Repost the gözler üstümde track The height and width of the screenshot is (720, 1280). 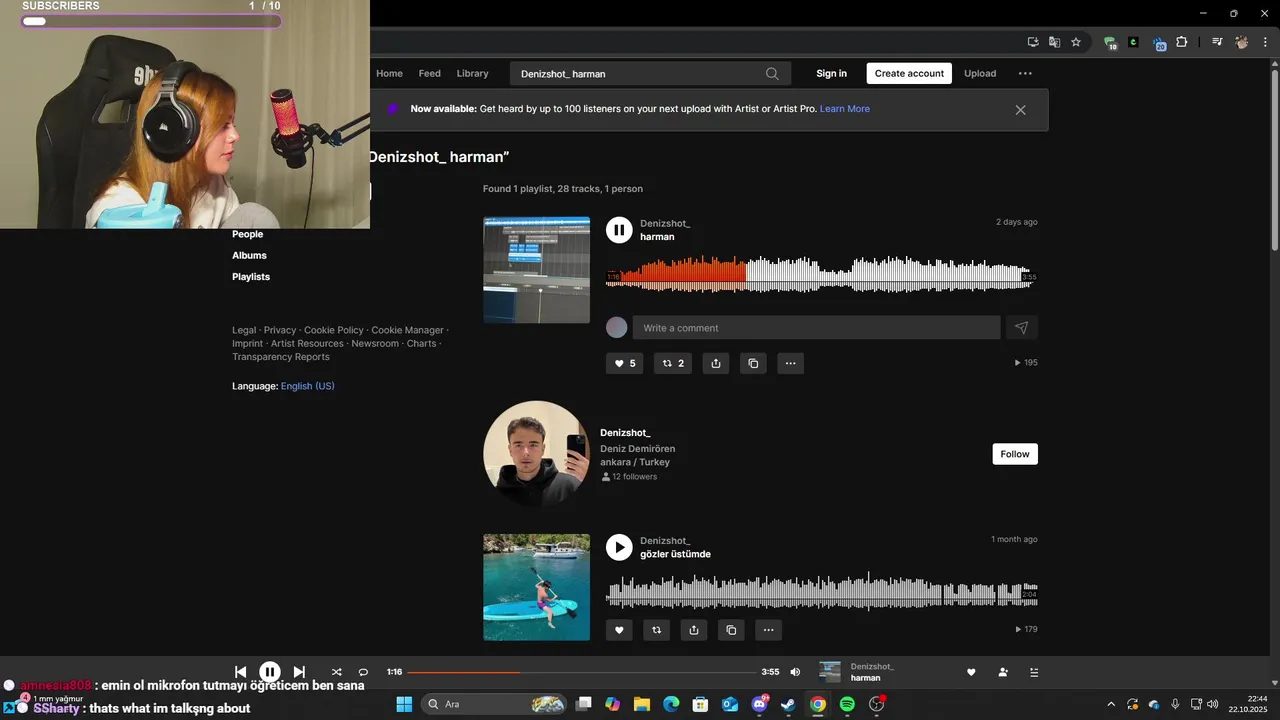(657, 630)
